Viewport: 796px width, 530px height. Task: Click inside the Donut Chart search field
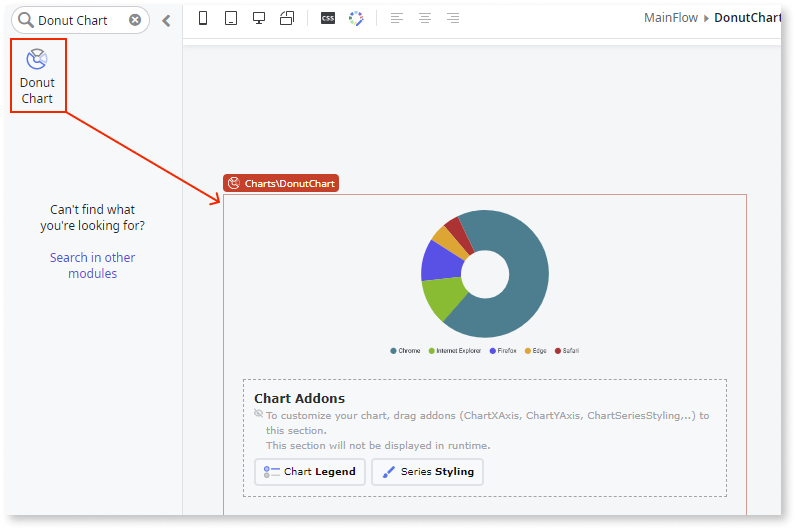coord(80,20)
